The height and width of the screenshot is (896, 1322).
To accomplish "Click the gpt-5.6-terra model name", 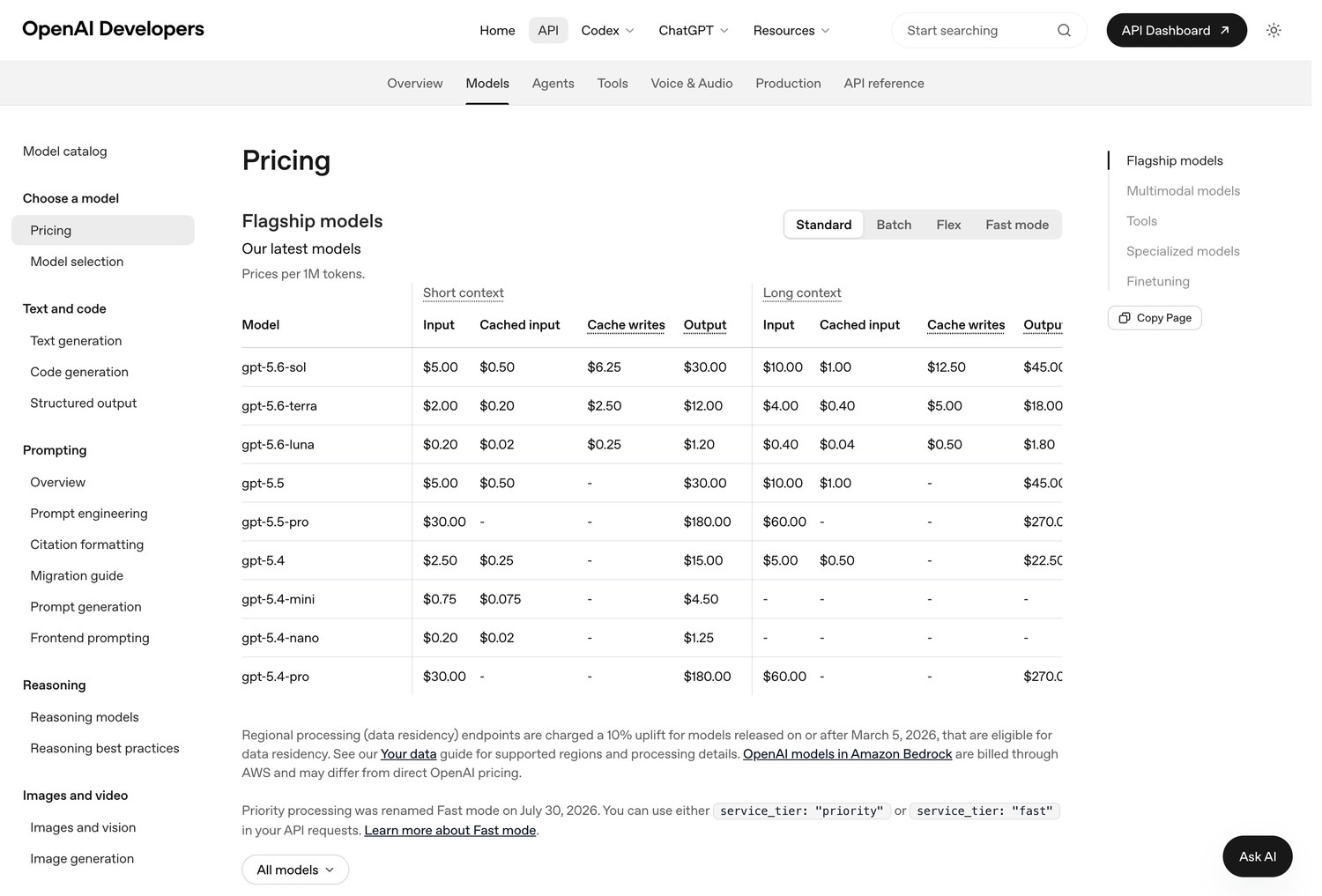I will tap(279, 406).
